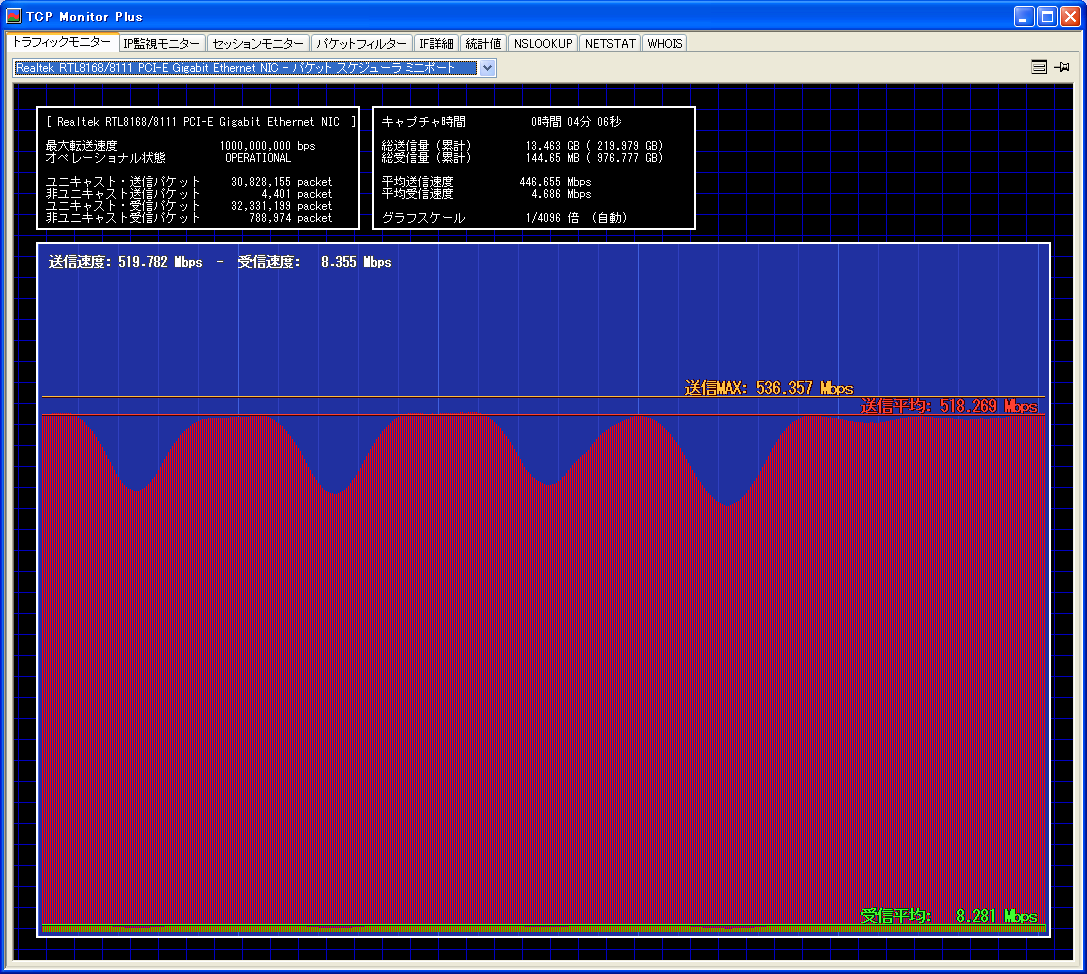Select the WHOIS tab
The image size is (1087, 974).
click(664, 44)
